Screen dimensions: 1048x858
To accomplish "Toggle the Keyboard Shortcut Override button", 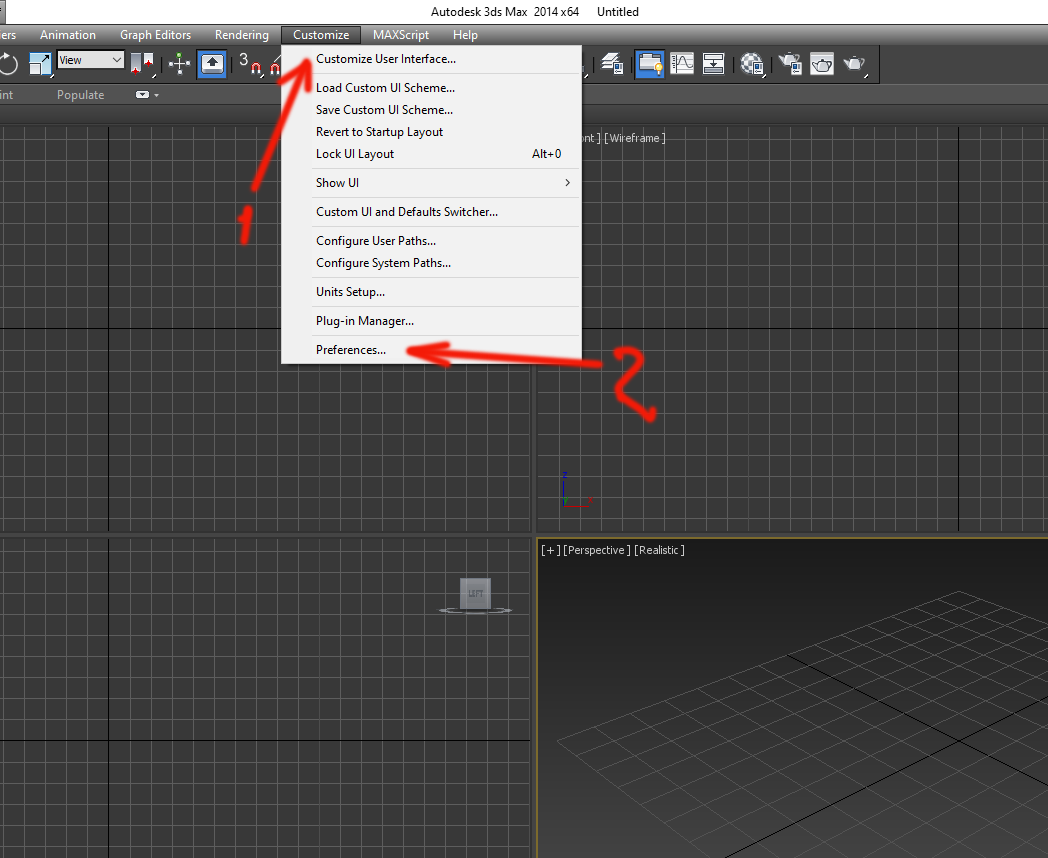I will click(x=212, y=64).
